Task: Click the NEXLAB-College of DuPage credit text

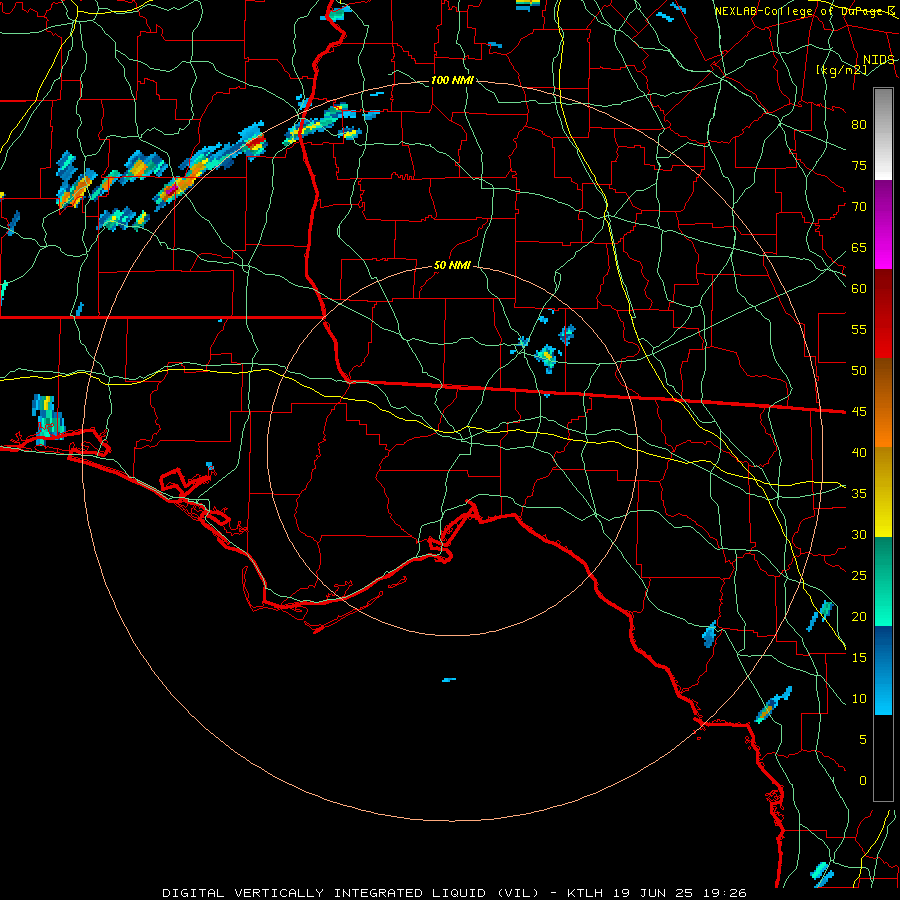Action: (805, 11)
